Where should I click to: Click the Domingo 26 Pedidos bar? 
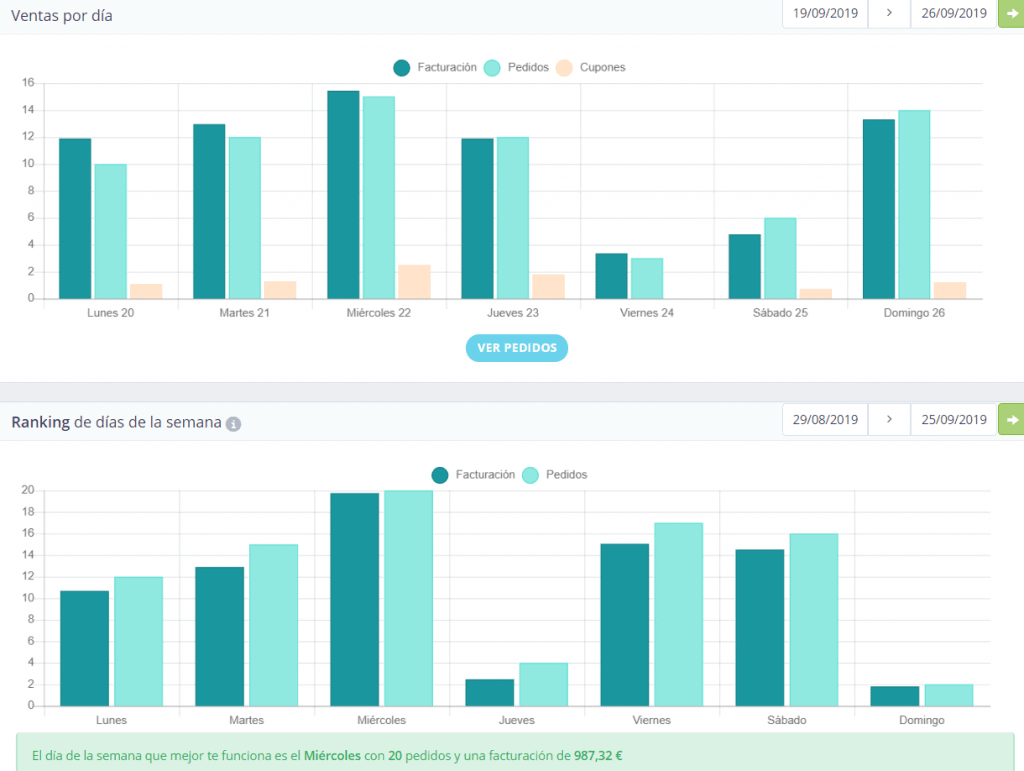click(914, 204)
